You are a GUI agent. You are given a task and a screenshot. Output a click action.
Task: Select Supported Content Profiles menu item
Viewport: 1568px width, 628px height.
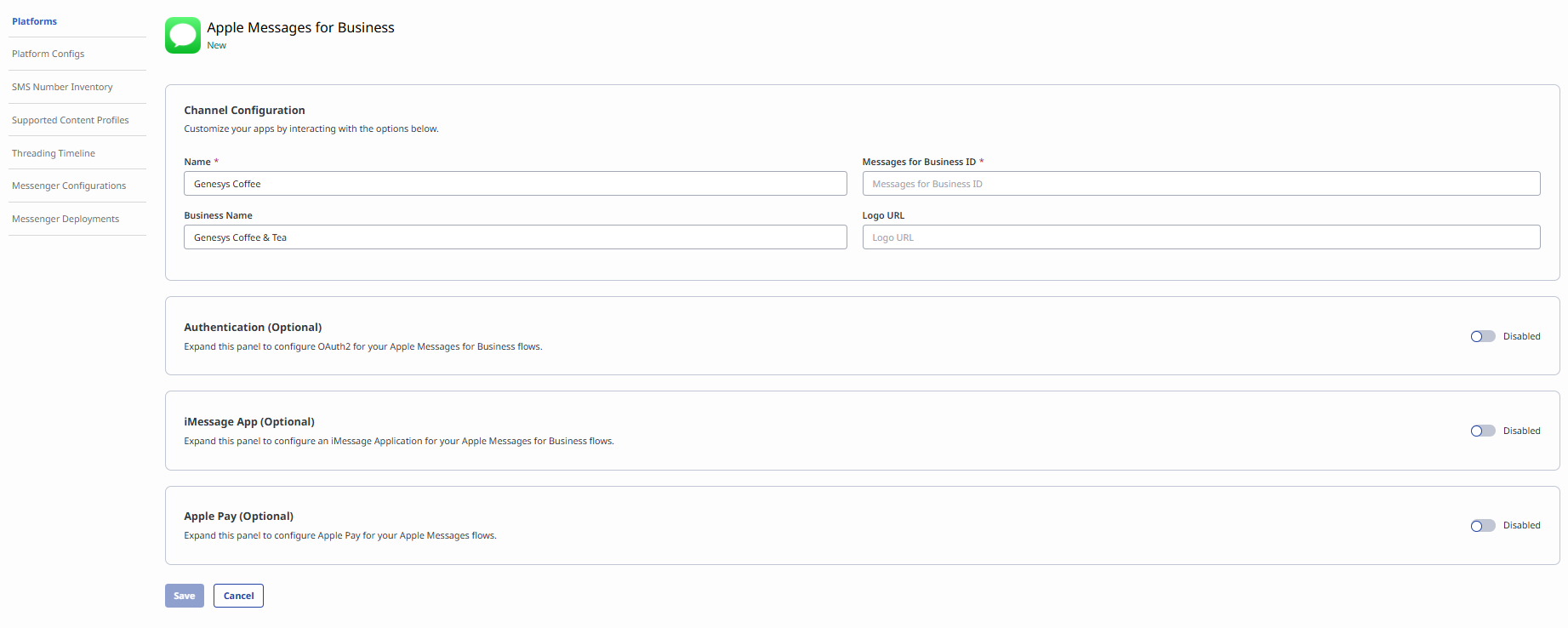click(71, 120)
